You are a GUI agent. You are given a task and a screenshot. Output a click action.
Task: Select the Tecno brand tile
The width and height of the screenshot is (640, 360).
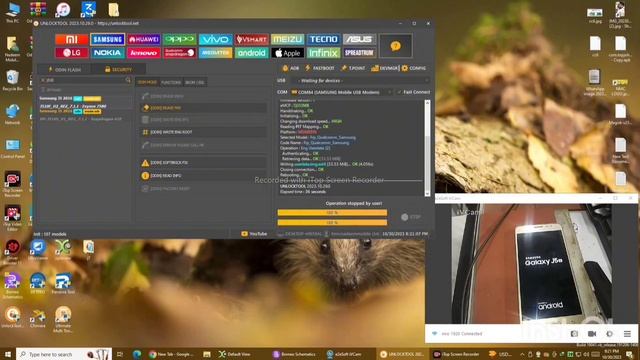[323, 39]
